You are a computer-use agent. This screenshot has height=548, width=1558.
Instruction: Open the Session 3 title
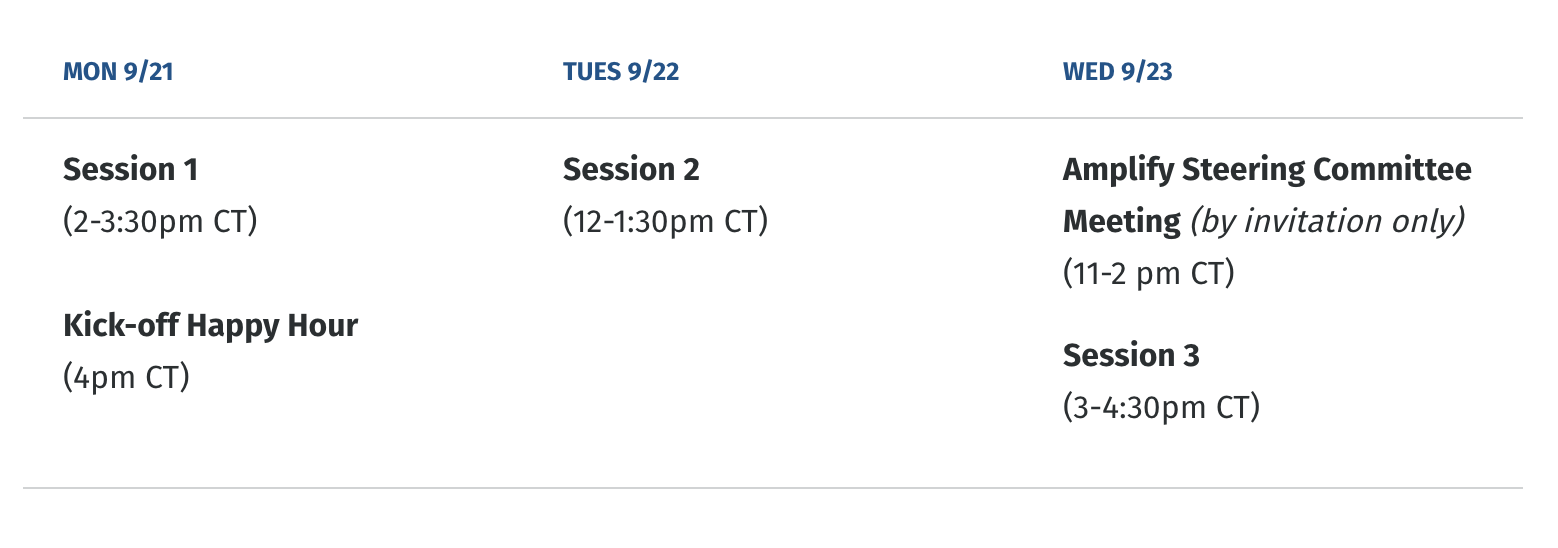click(x=1130, y=356)
